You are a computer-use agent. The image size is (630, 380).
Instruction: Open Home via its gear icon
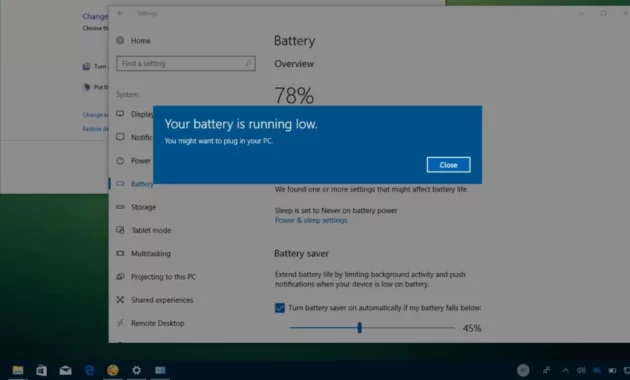[x=120, y=40]
